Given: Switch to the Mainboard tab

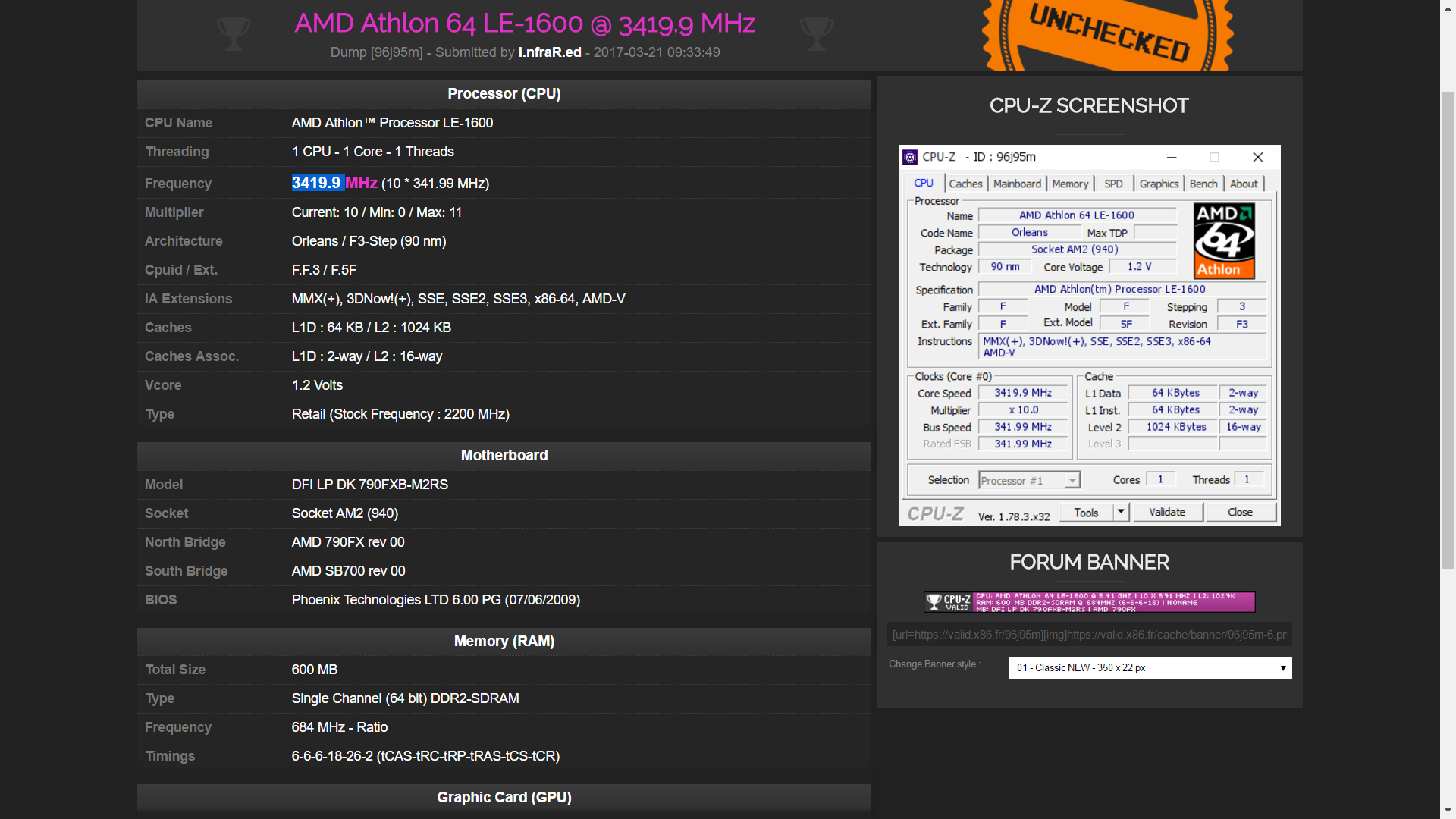Looking at the screenshot, I should [1017, 184].
